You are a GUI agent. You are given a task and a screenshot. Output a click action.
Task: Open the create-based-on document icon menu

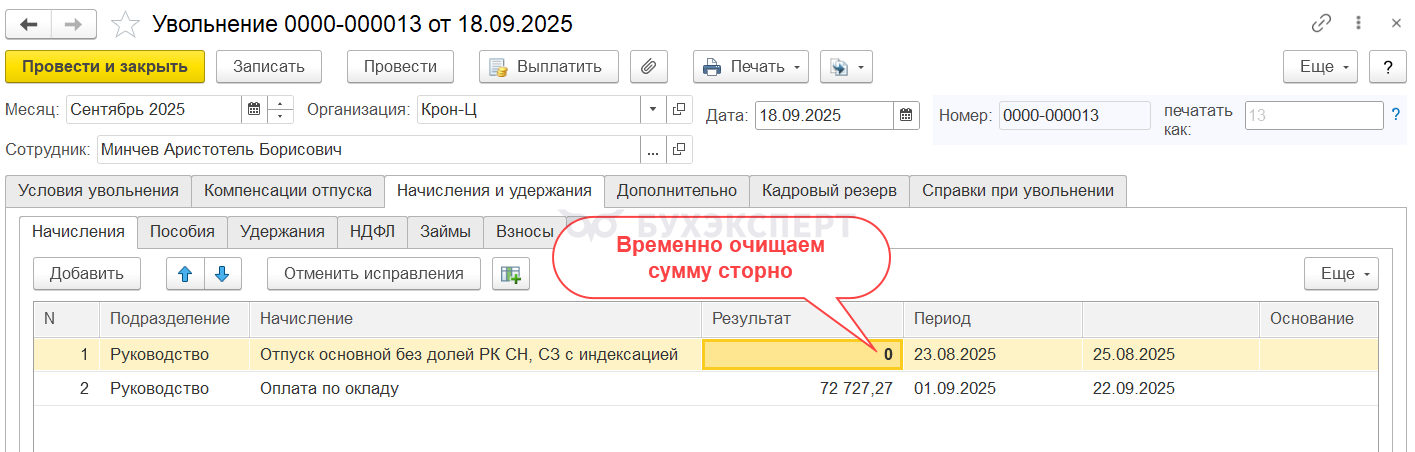(x=846, y=67)
